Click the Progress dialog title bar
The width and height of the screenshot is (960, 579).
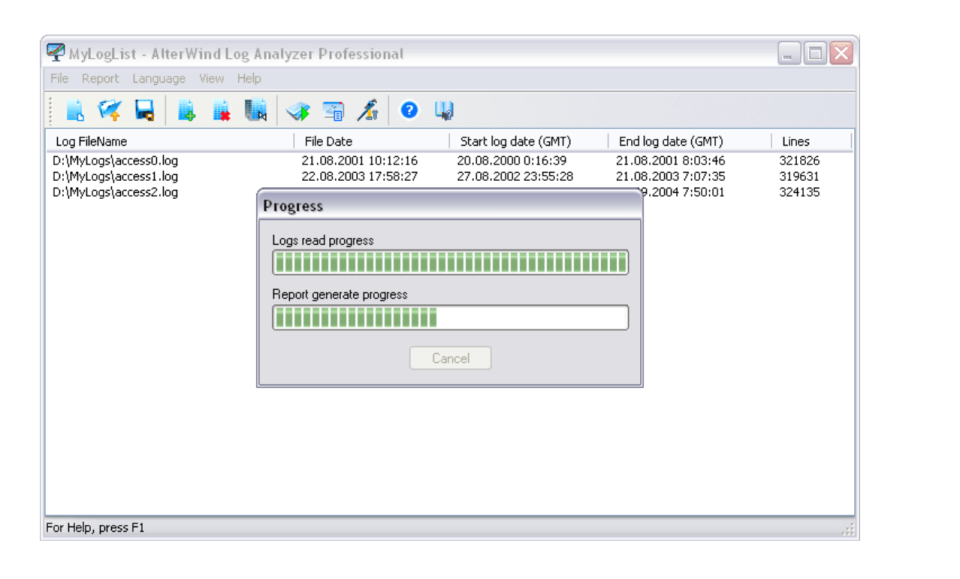(x=450, y=206)
